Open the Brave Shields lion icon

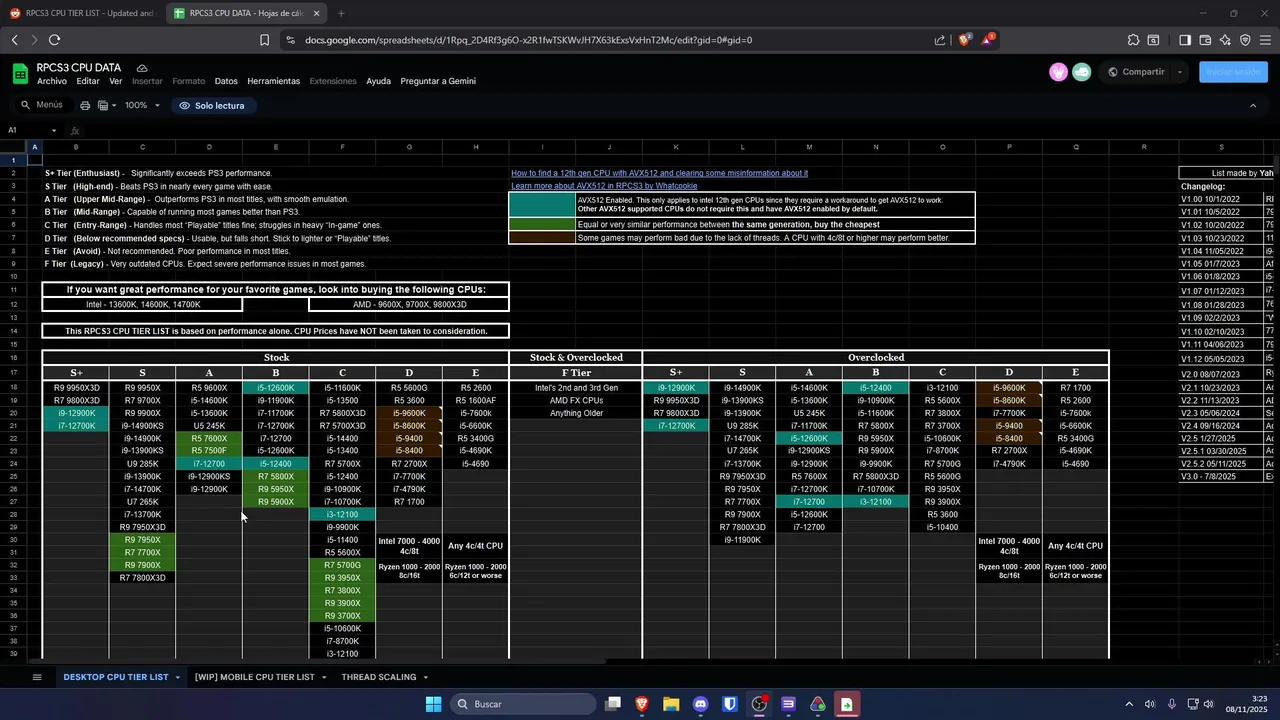(964, 40)
